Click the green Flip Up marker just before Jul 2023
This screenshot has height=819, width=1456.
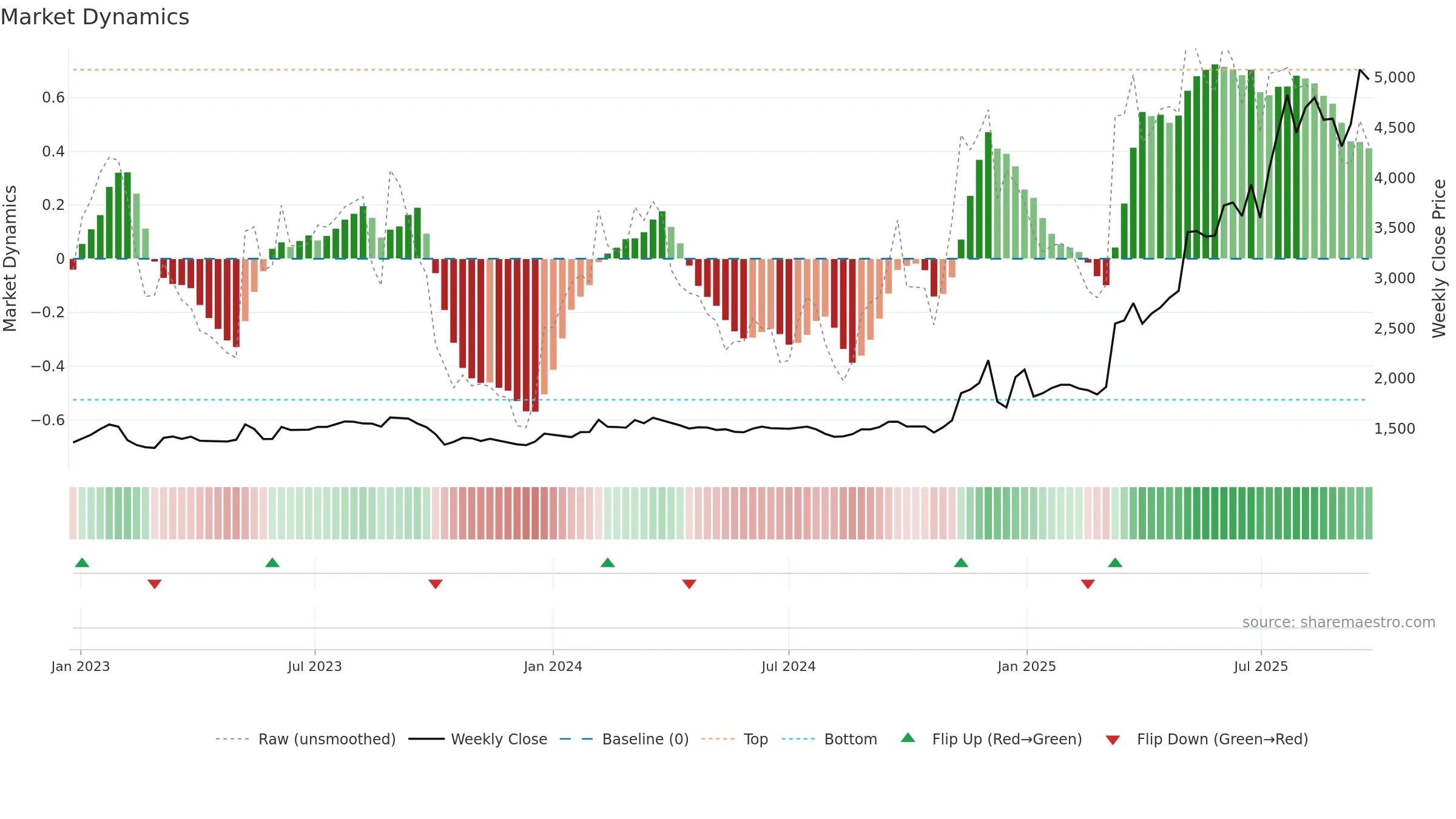coord(272,562)
